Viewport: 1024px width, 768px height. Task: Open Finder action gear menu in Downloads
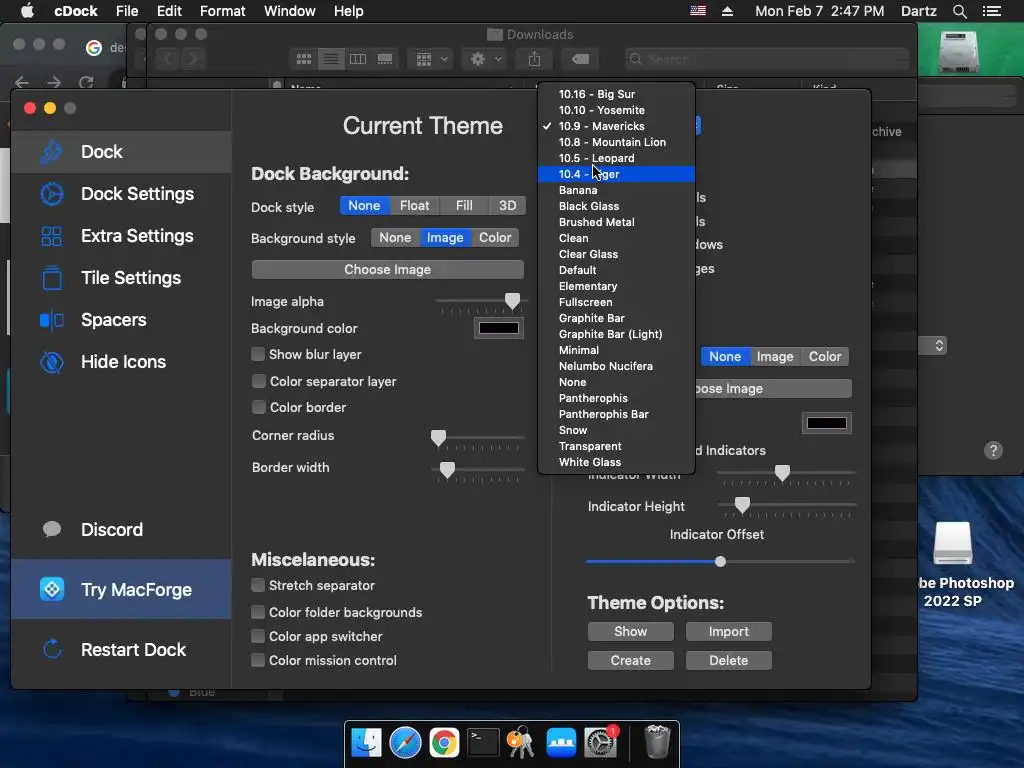[485, 59]
